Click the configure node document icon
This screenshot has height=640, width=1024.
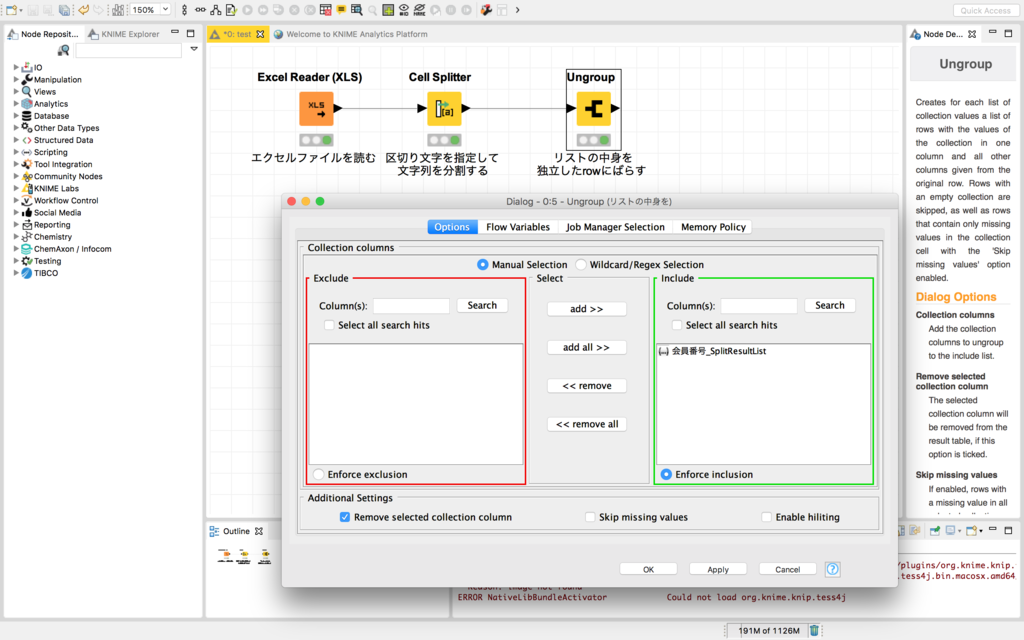[231, 10]
